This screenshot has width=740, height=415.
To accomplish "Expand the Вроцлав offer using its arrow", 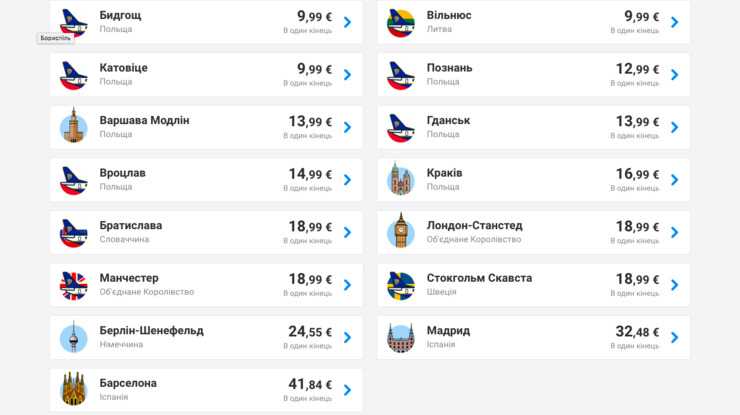I will point(347,180).
